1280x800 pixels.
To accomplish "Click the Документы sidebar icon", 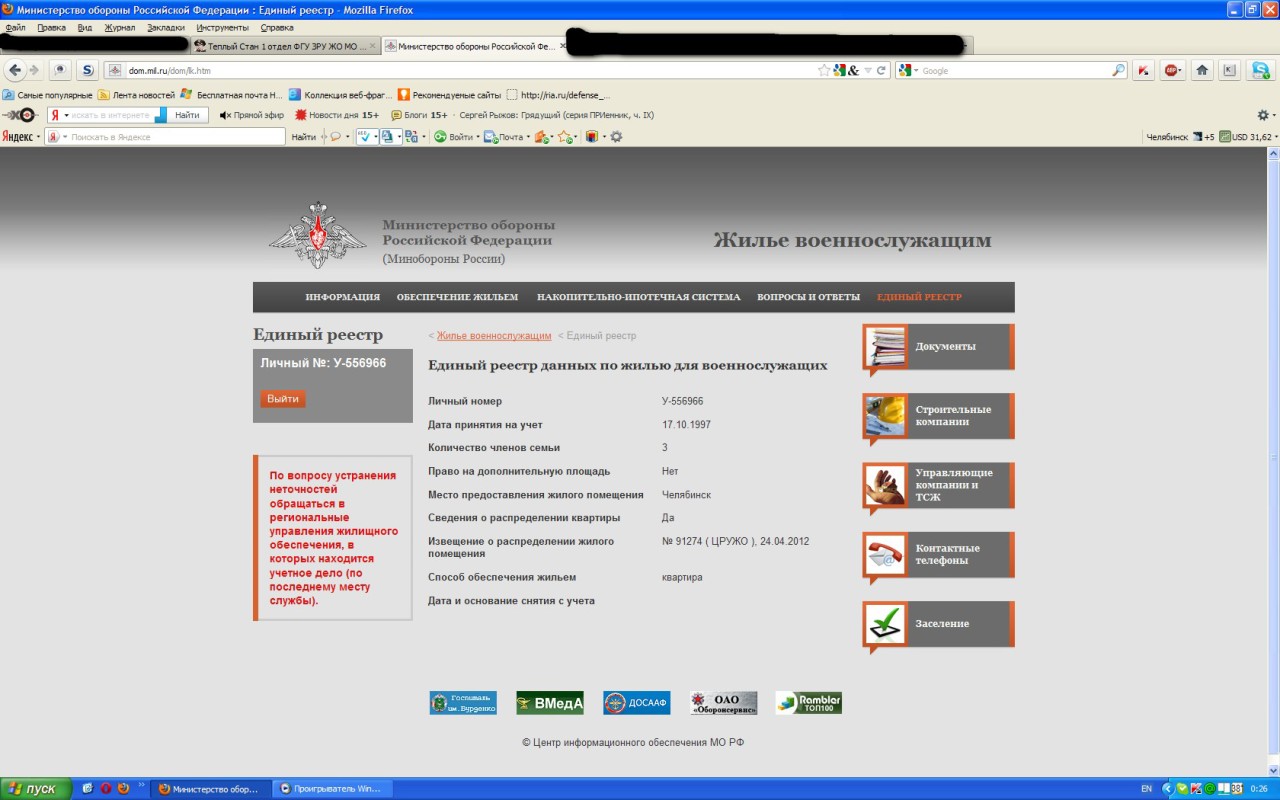I will point(884,347).
